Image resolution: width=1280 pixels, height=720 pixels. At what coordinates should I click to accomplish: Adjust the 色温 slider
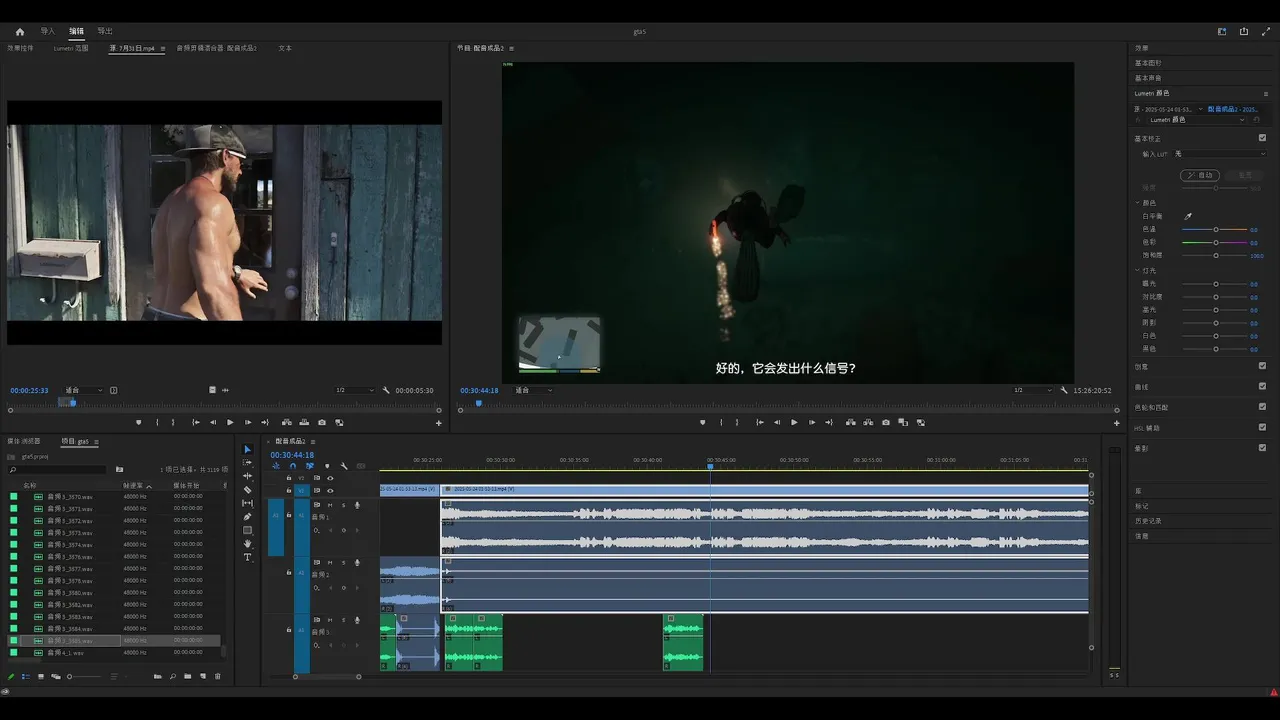[x=1215, y=229]
